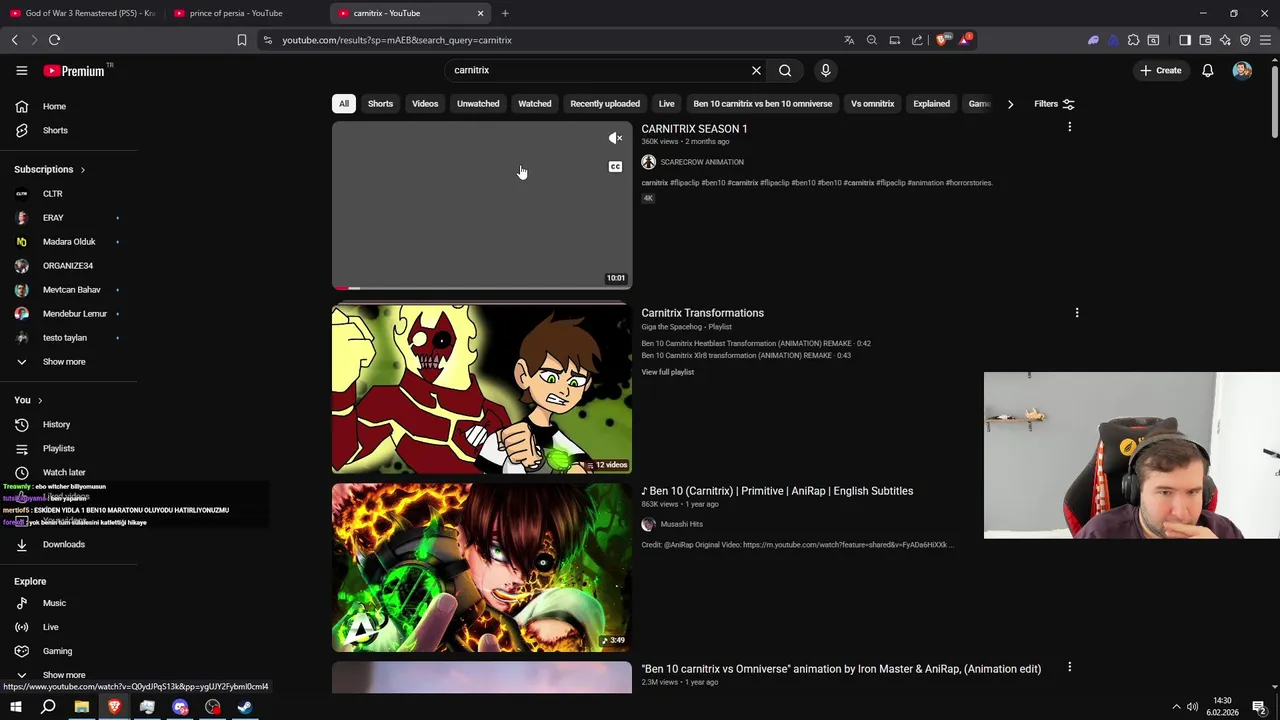Open more options for Iron Master animation video
The height and width of the screenshot is (720, 1280).
pyautogui.click(x=1069, y=667)
